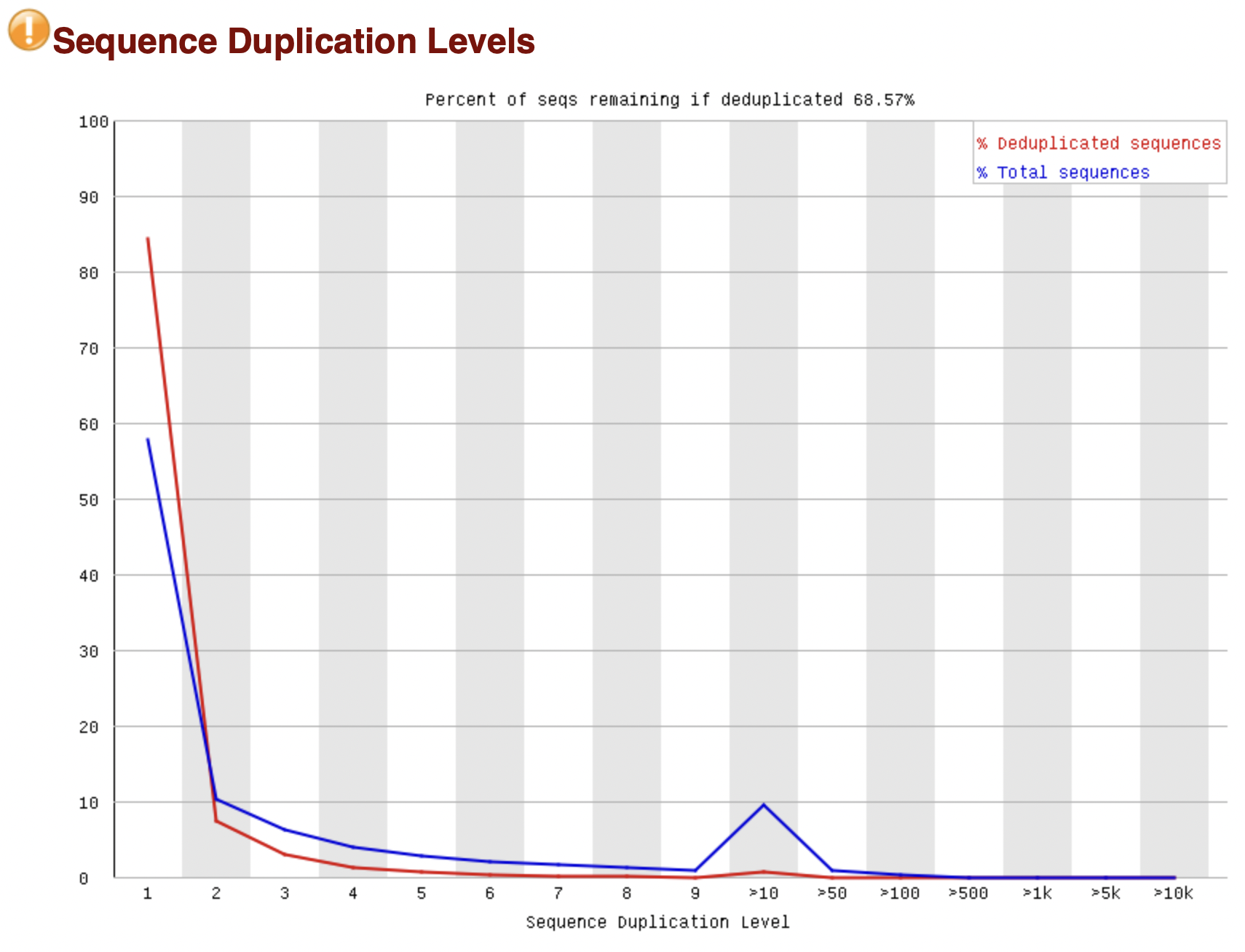
Task: Click the orange warning status icon
Action: pyautogui.click(x=28, y=30)
